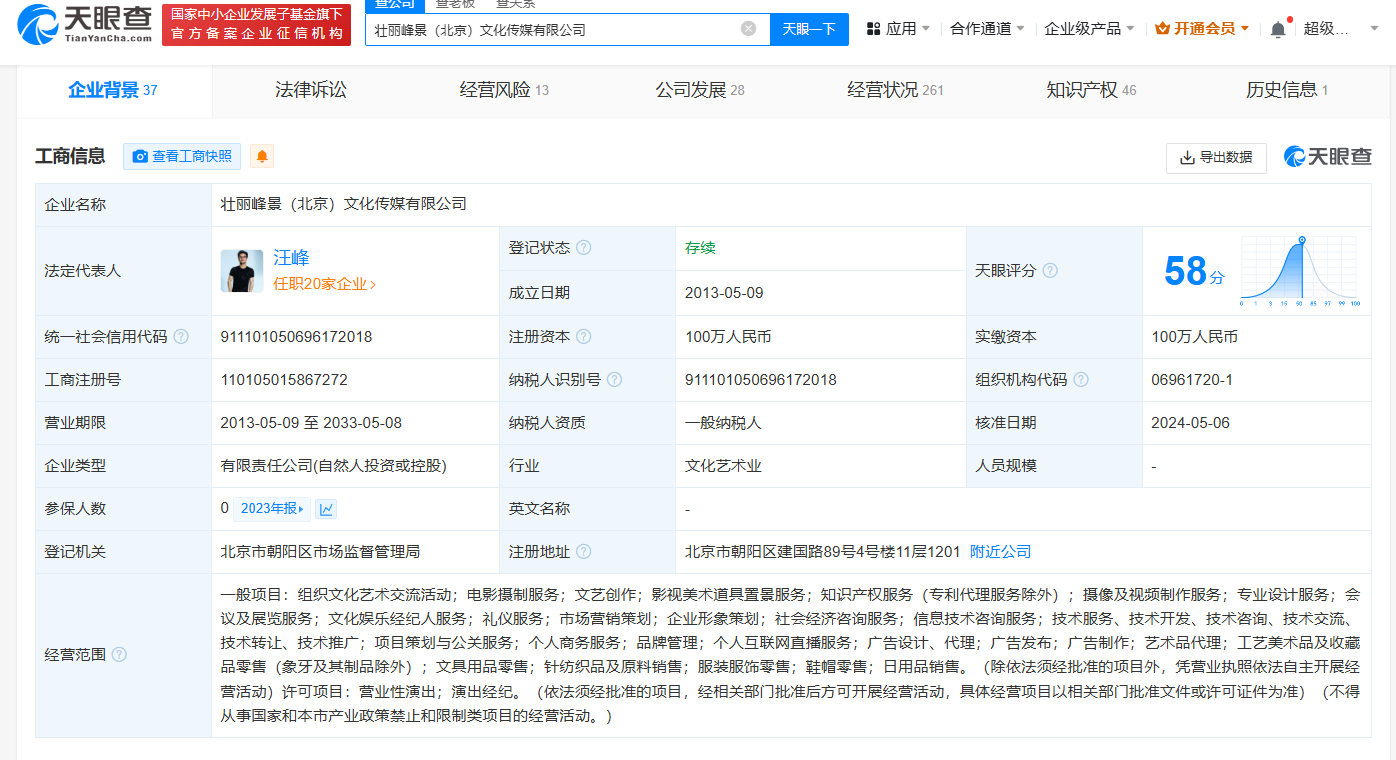Image resolution: width=1396 pixels, height=760 pixels.
Task: Click business term 2013-05-09 至 2033-05-08
Action: [311, 423]
